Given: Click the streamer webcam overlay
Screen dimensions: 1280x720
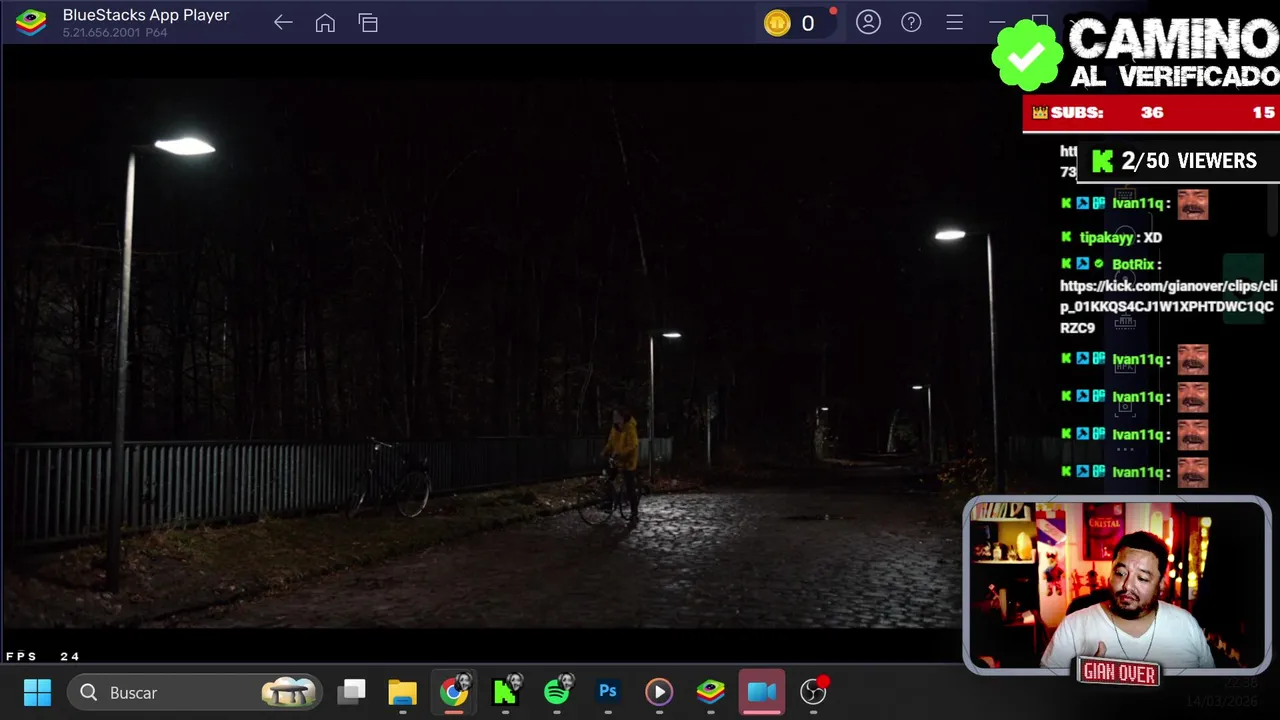Looking at the screenshot, I should [1117, 585].
